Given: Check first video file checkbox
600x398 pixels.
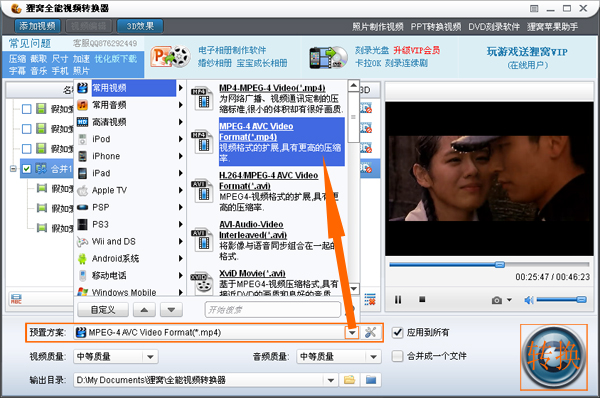Looking at the screenshot, I should (x=26, y=109).
